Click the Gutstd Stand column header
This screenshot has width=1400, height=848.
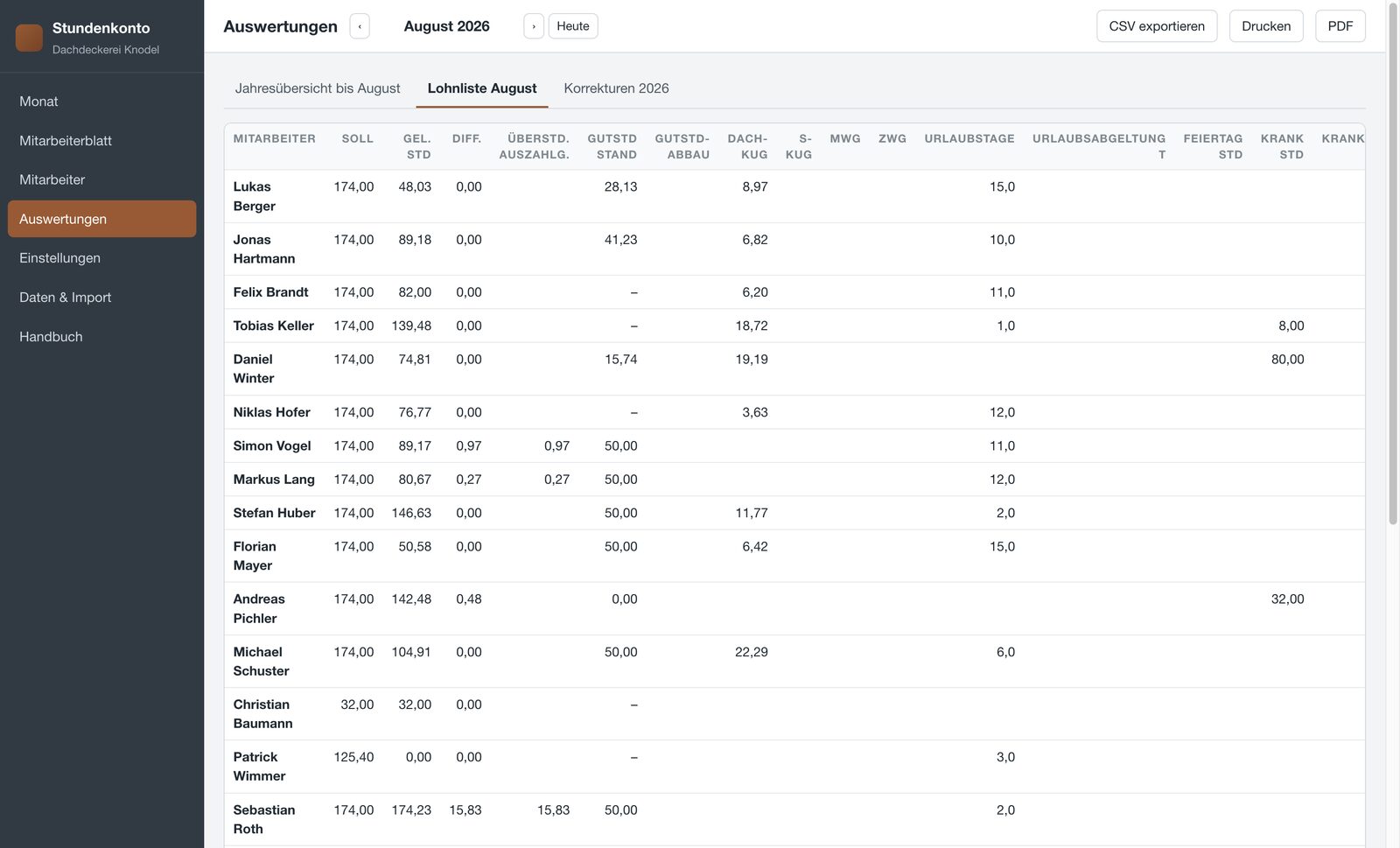point(612,146)
